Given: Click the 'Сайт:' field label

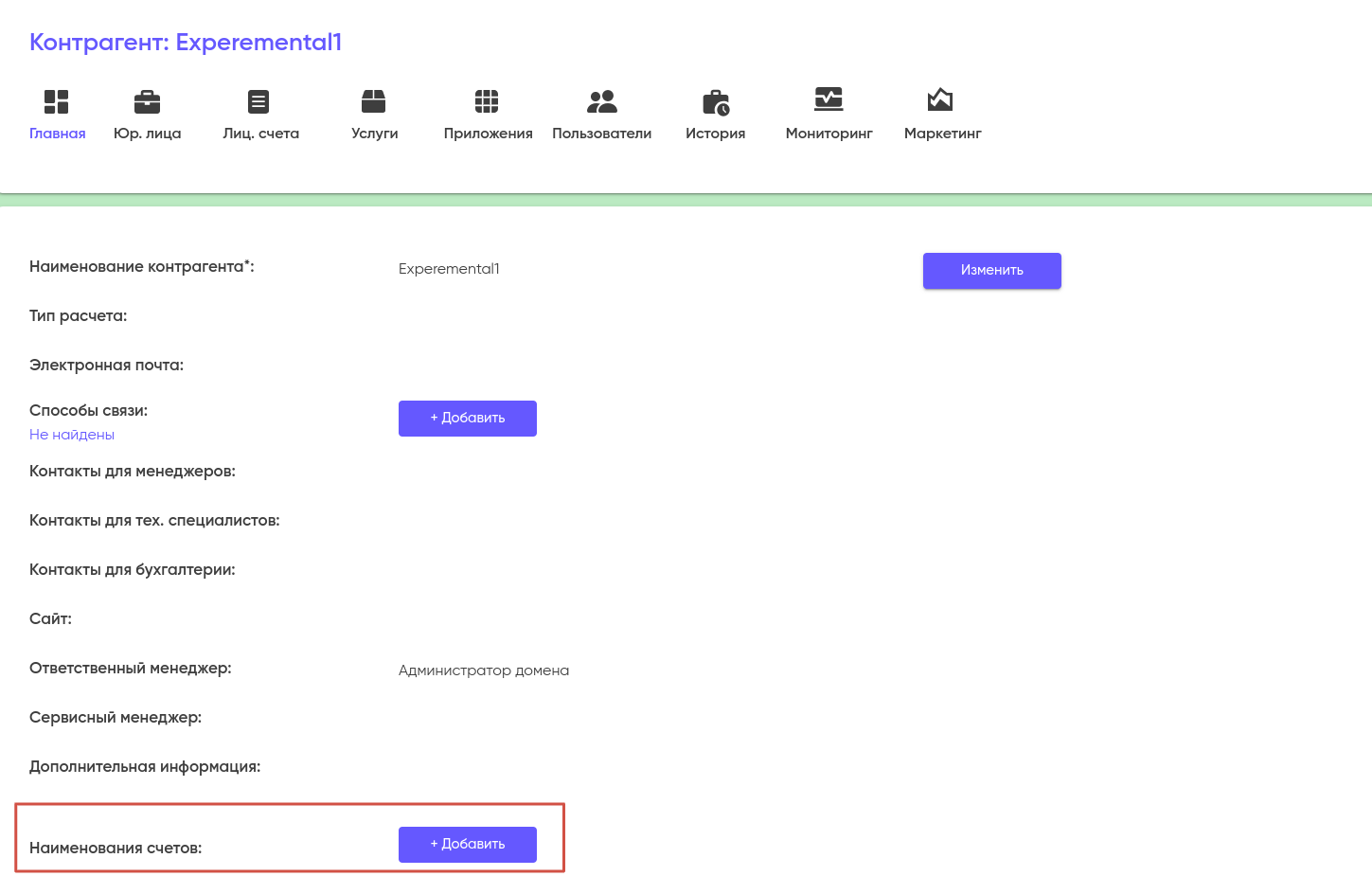Looking at the screenshot, I should click(50, 619).
